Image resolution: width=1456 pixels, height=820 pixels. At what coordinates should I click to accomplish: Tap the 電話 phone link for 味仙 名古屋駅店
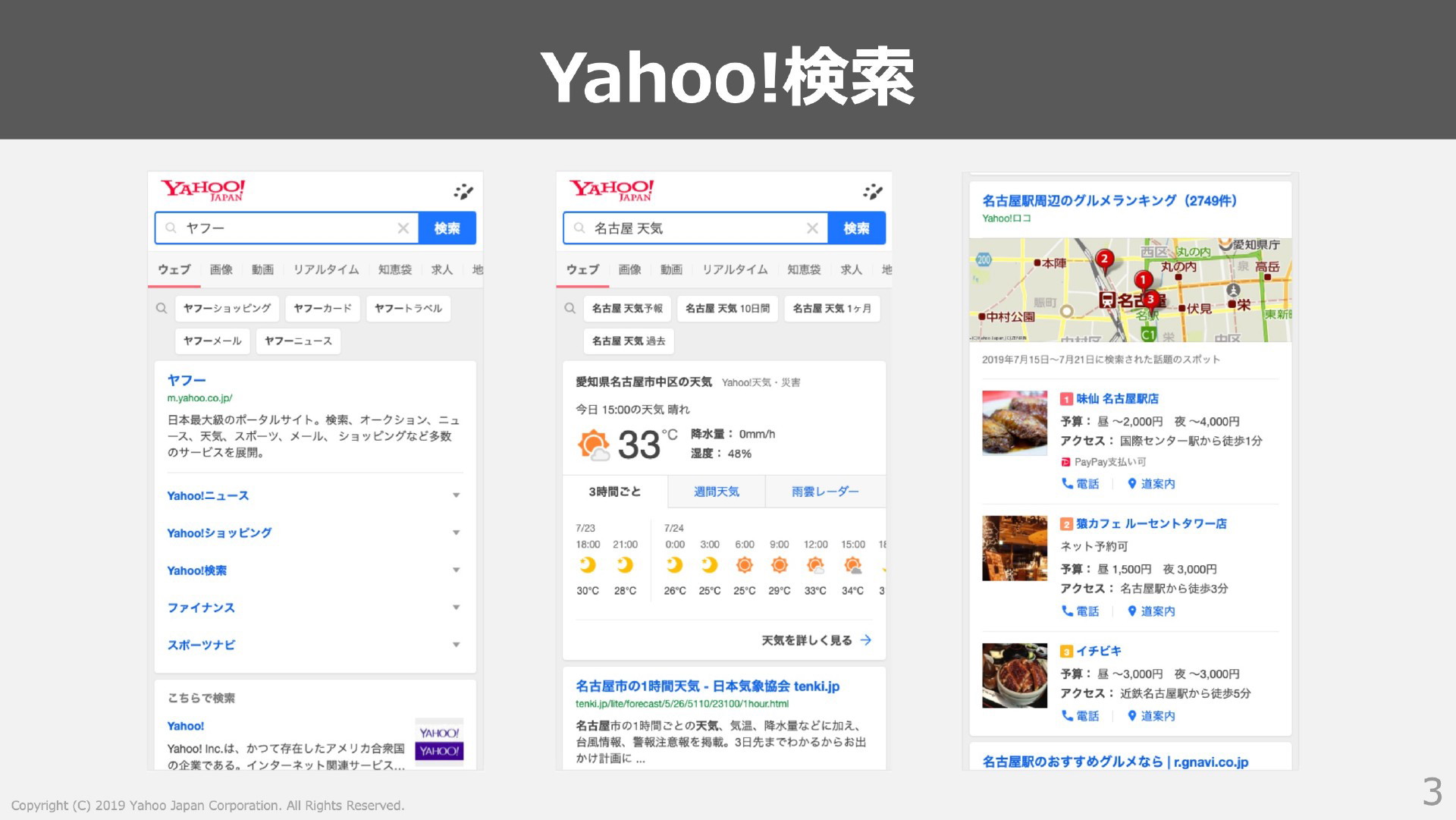click(1080, 483)
